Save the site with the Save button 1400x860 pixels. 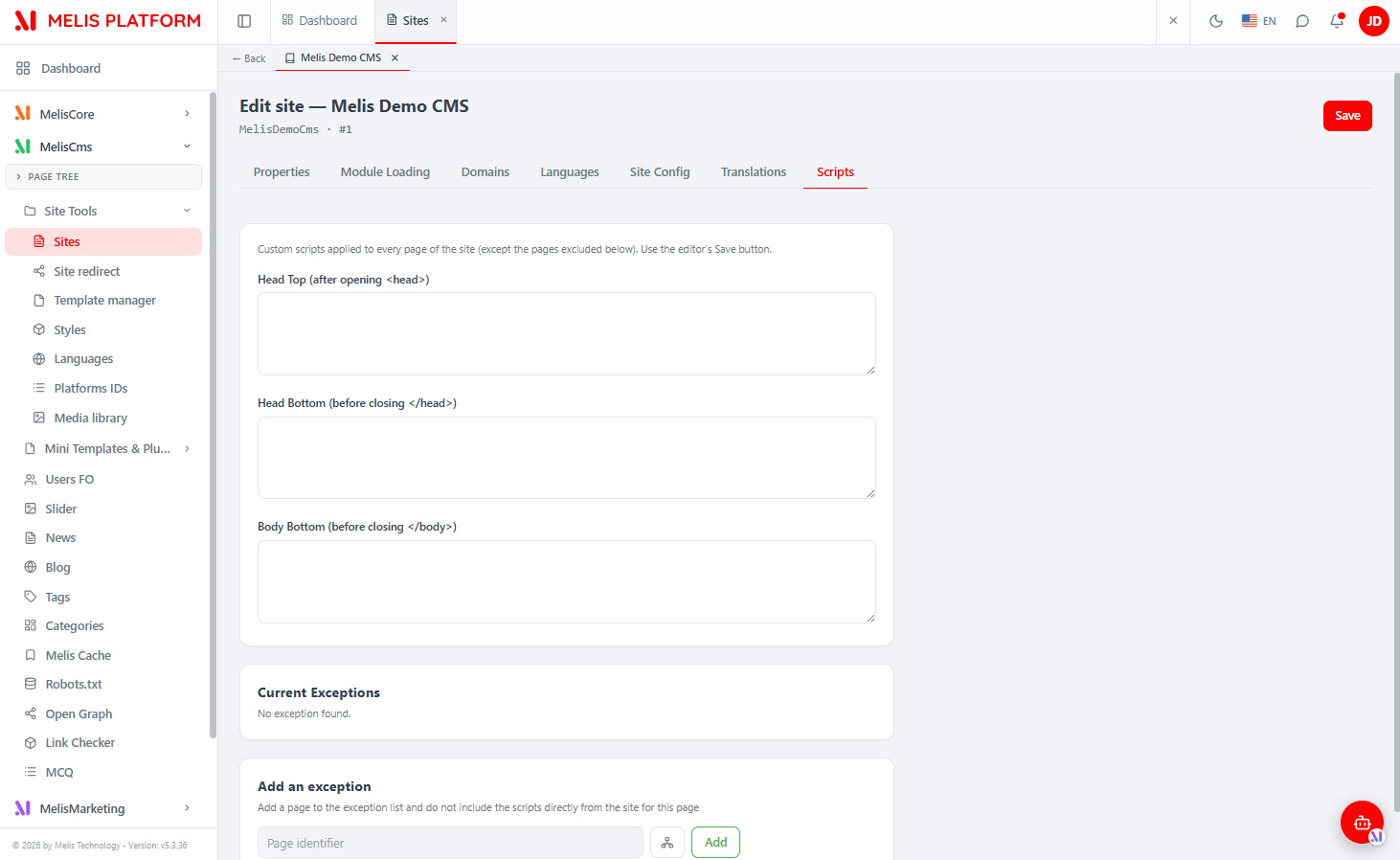click(1347, 116)
